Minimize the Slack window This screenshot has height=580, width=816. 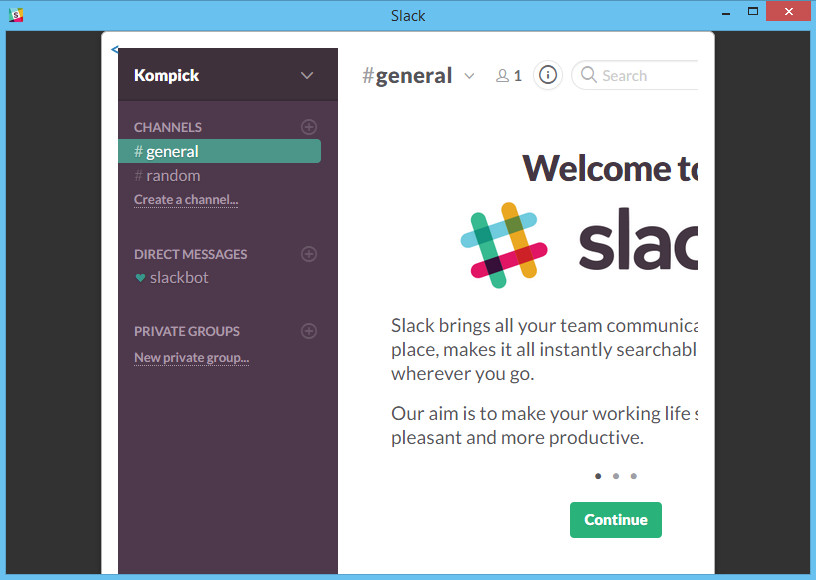pyautogui.click(x=726, y=12)
